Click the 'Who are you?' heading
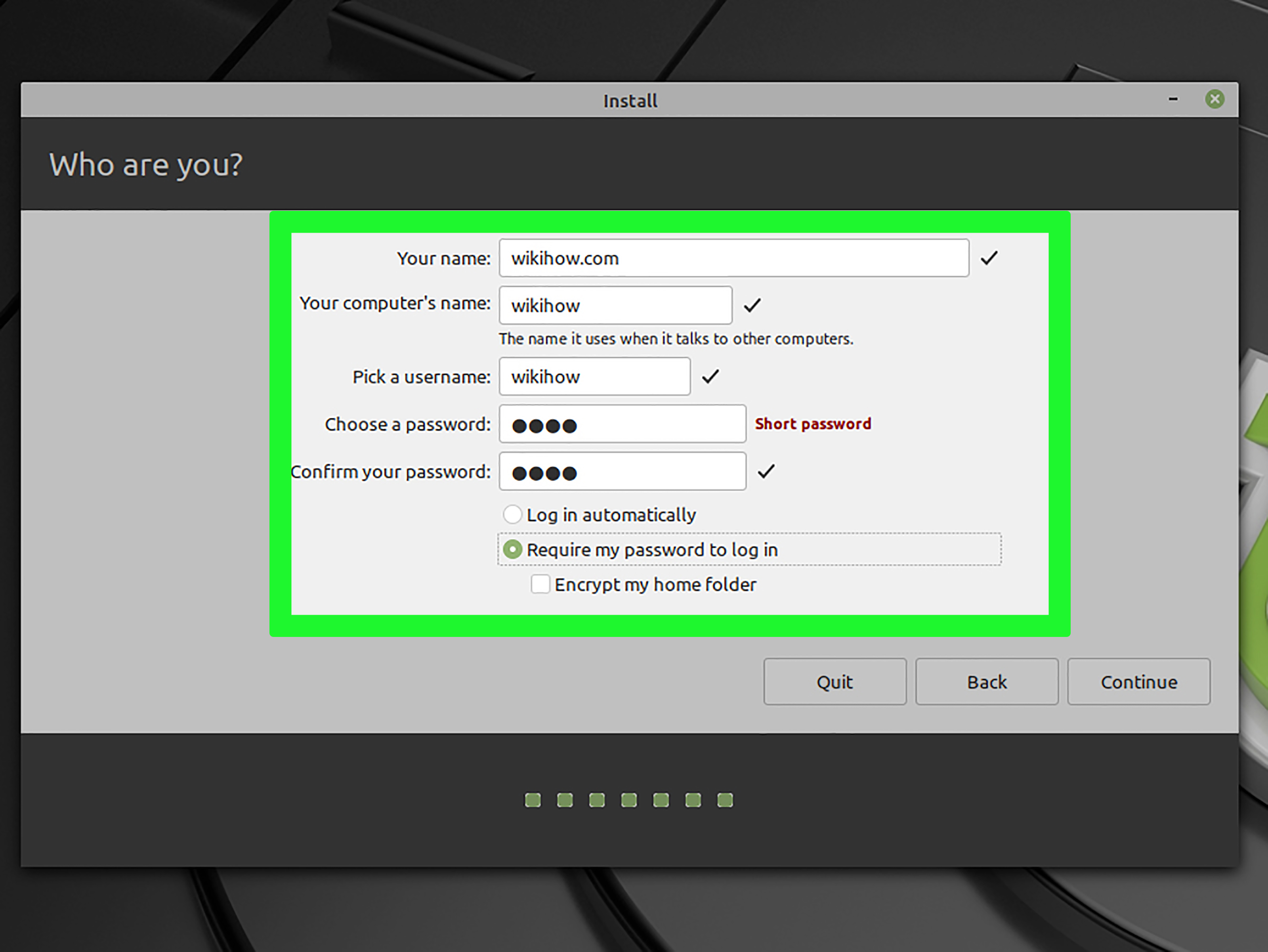Viewport: 1268px width, 952px height. (x=145, y=165)
